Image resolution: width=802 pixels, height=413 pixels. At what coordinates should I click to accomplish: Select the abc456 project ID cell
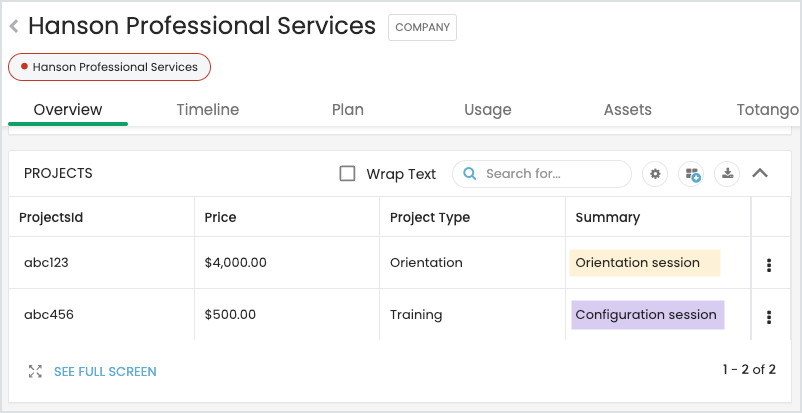coord(101,314)
